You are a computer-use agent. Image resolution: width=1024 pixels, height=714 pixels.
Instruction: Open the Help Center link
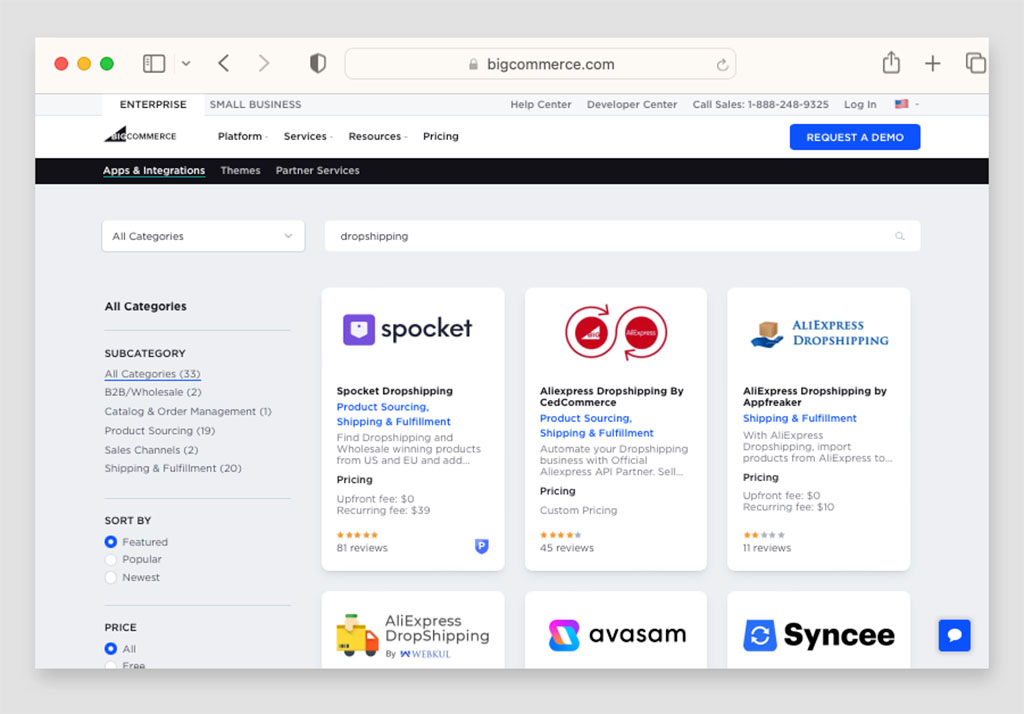coord(541,105)
